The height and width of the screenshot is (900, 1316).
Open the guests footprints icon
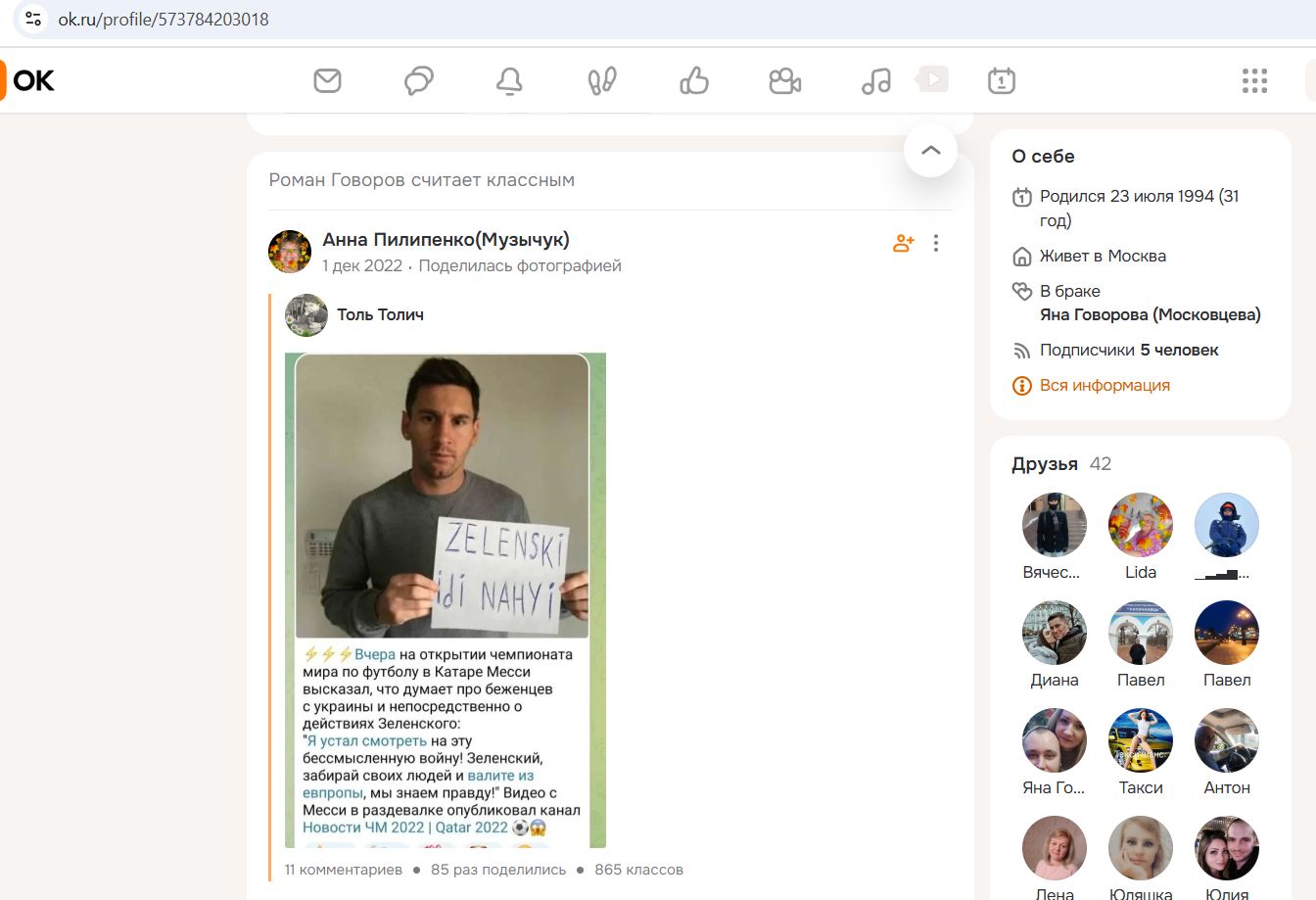tap(600, 80)
